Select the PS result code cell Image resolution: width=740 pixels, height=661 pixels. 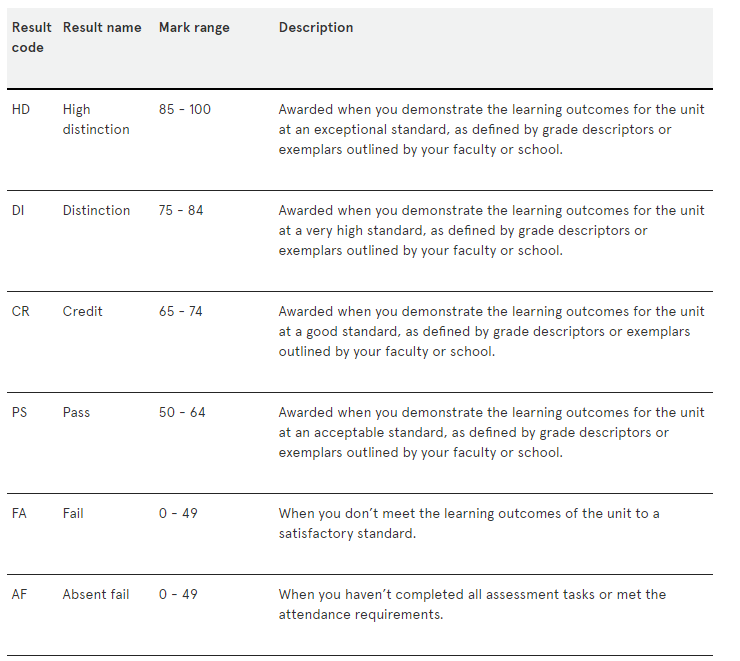coord(20,412)
